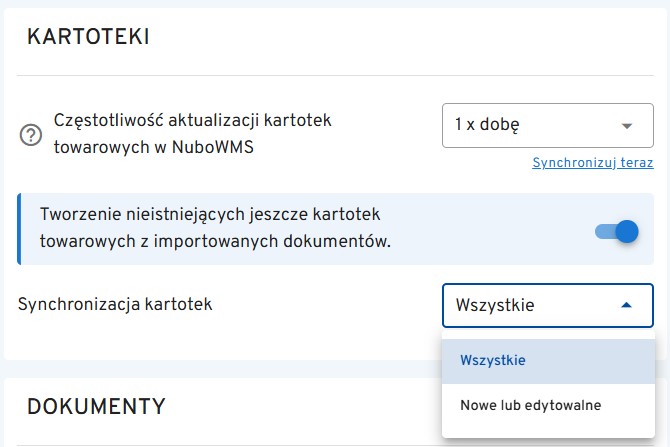Click the DOKUMENTY section heading
The height and width of the screenshot is (447, 670).
pos(96,406)
